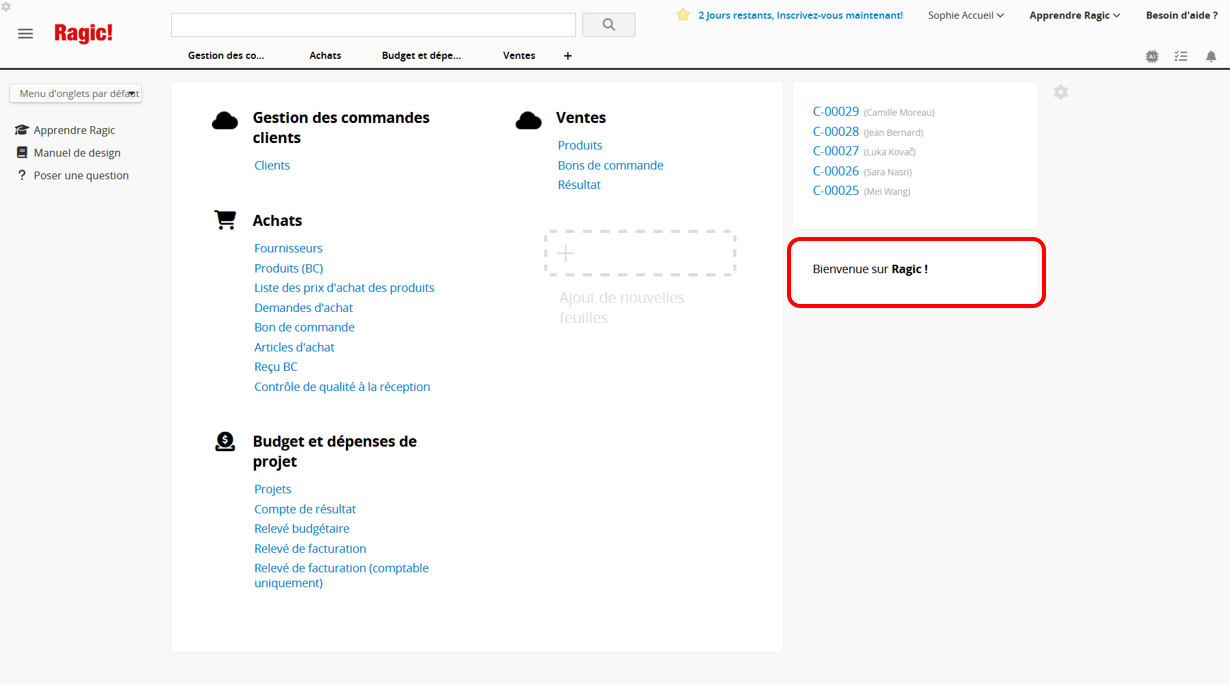Viewport: 1230px width, 684px height.
Task: Open the Demandes d'achat sheet
Action: tap(303, 308)
